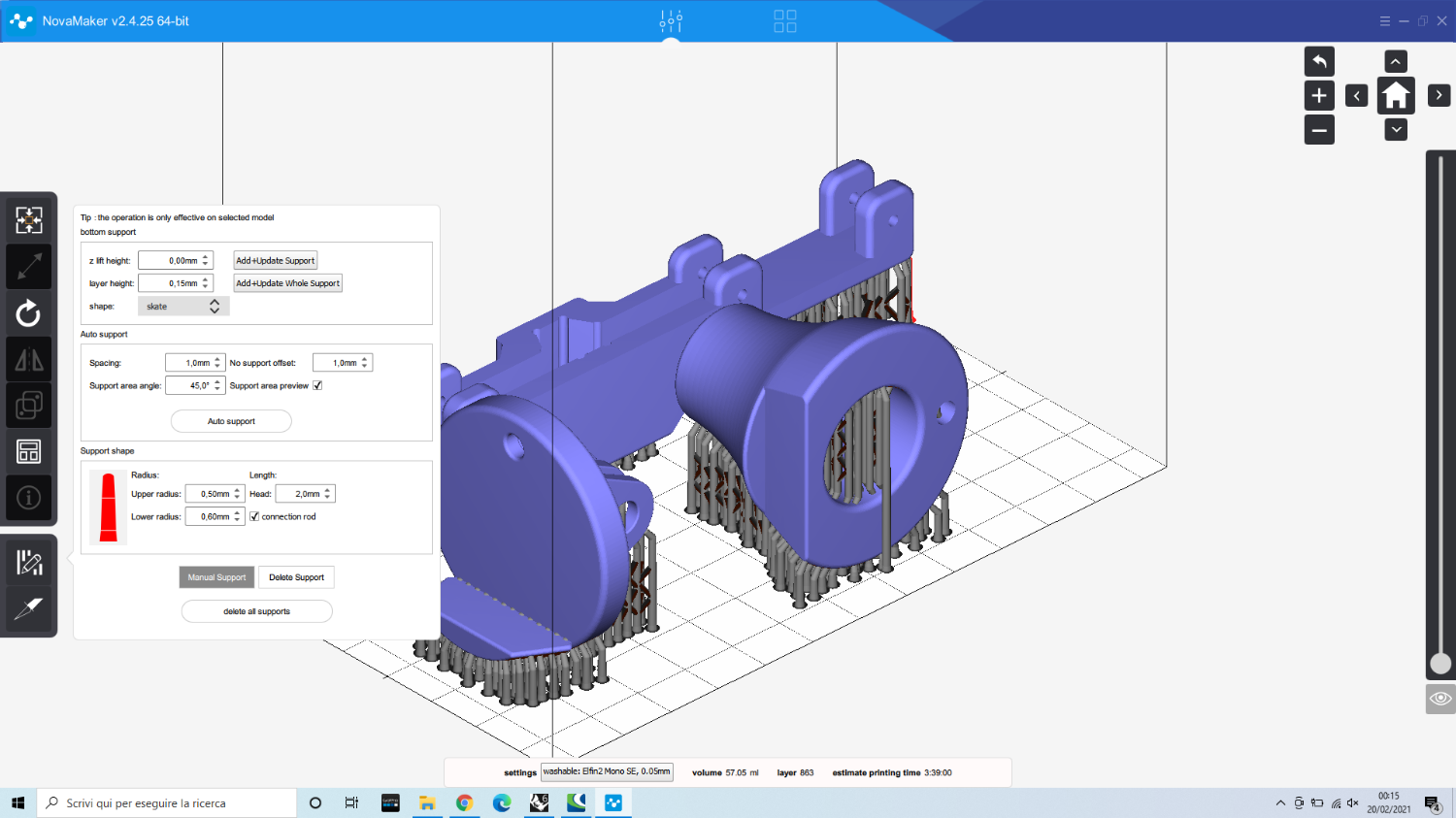Zoom in with the plus icon
This screenshot has width=1456, height=818.
coord(1319,96)
